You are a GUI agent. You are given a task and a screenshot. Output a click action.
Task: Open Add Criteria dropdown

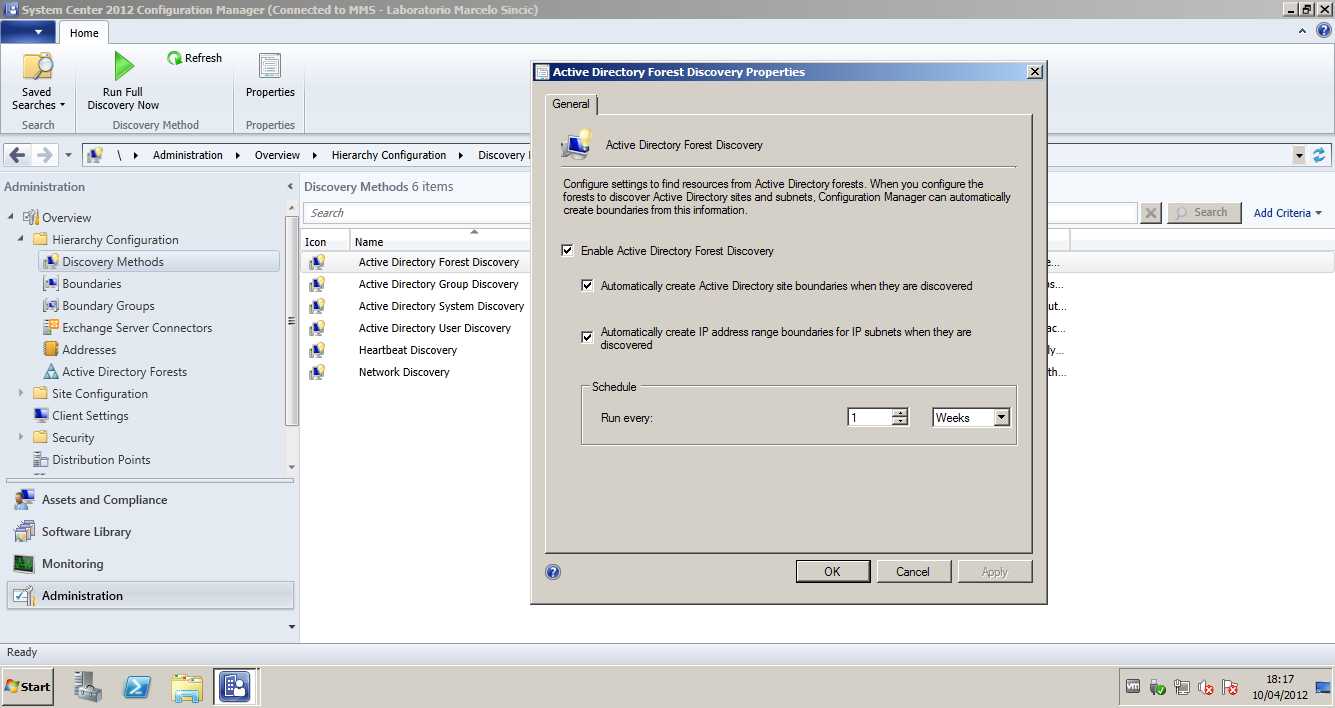[1288, 213]
